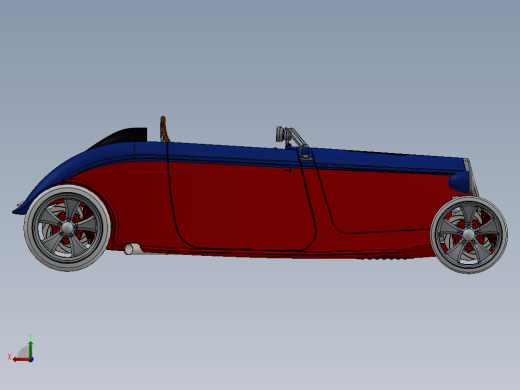Screen dimensions: 520x390
Task: Pick the small door handle on the door
Action: coord(288,171)
